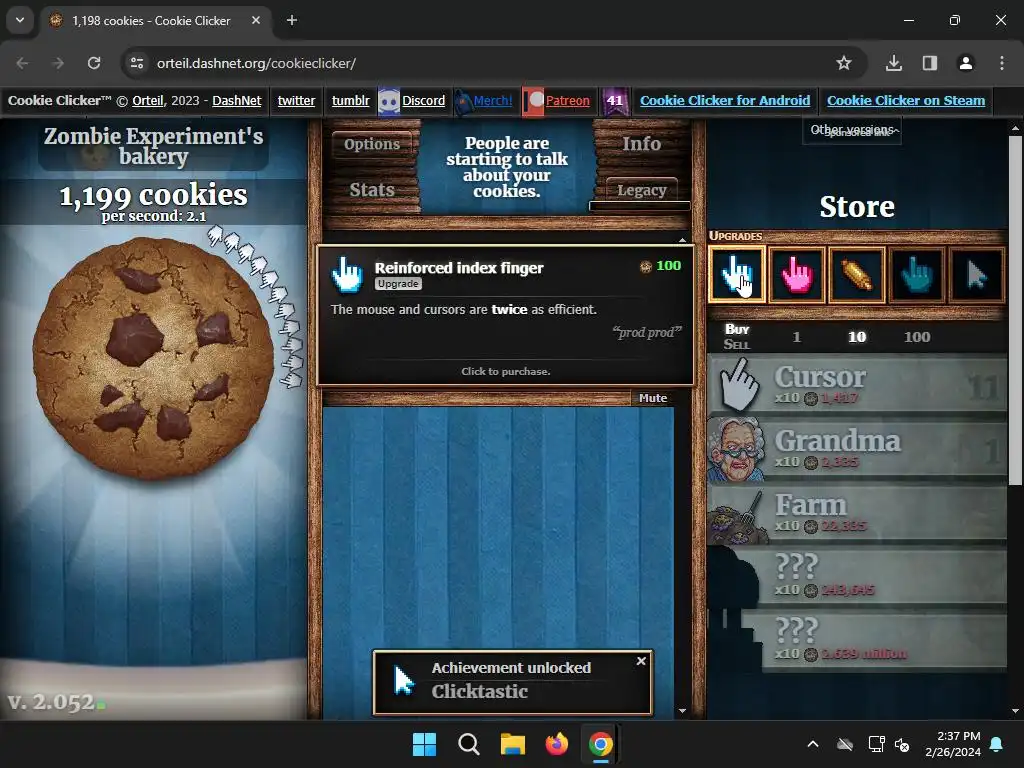Open a new browser tab
The height and width of the screenshot is (768, 1024).
pos(292,20)
